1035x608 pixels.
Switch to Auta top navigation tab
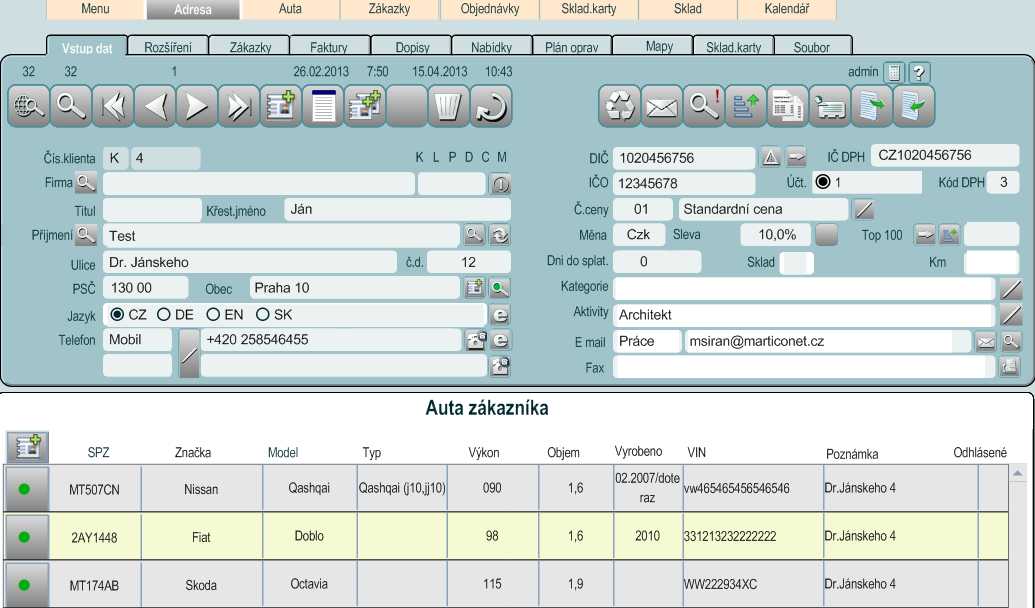pos(290,9)
